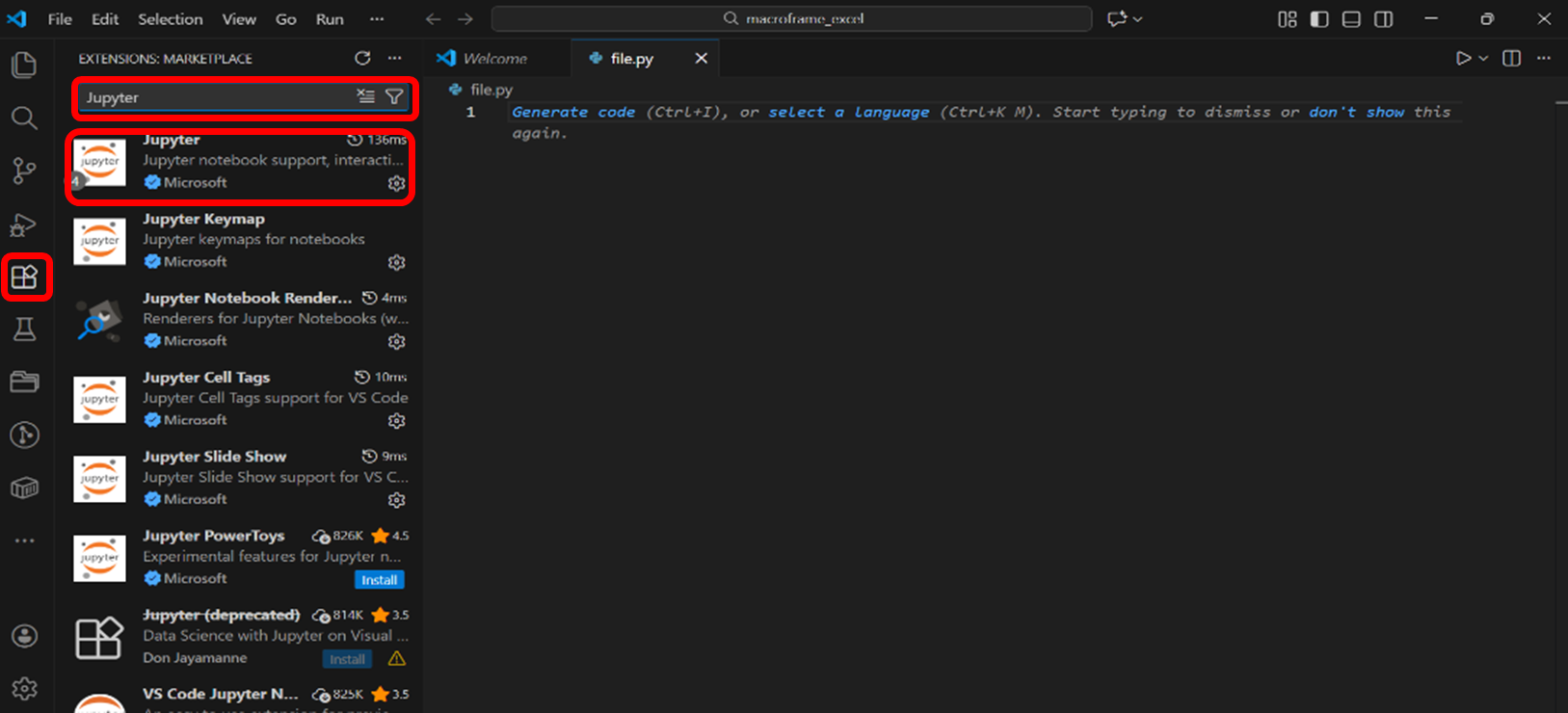Open the Explorer view in activity bar
Screen dimensions: 1568x713
pos(24,65)
